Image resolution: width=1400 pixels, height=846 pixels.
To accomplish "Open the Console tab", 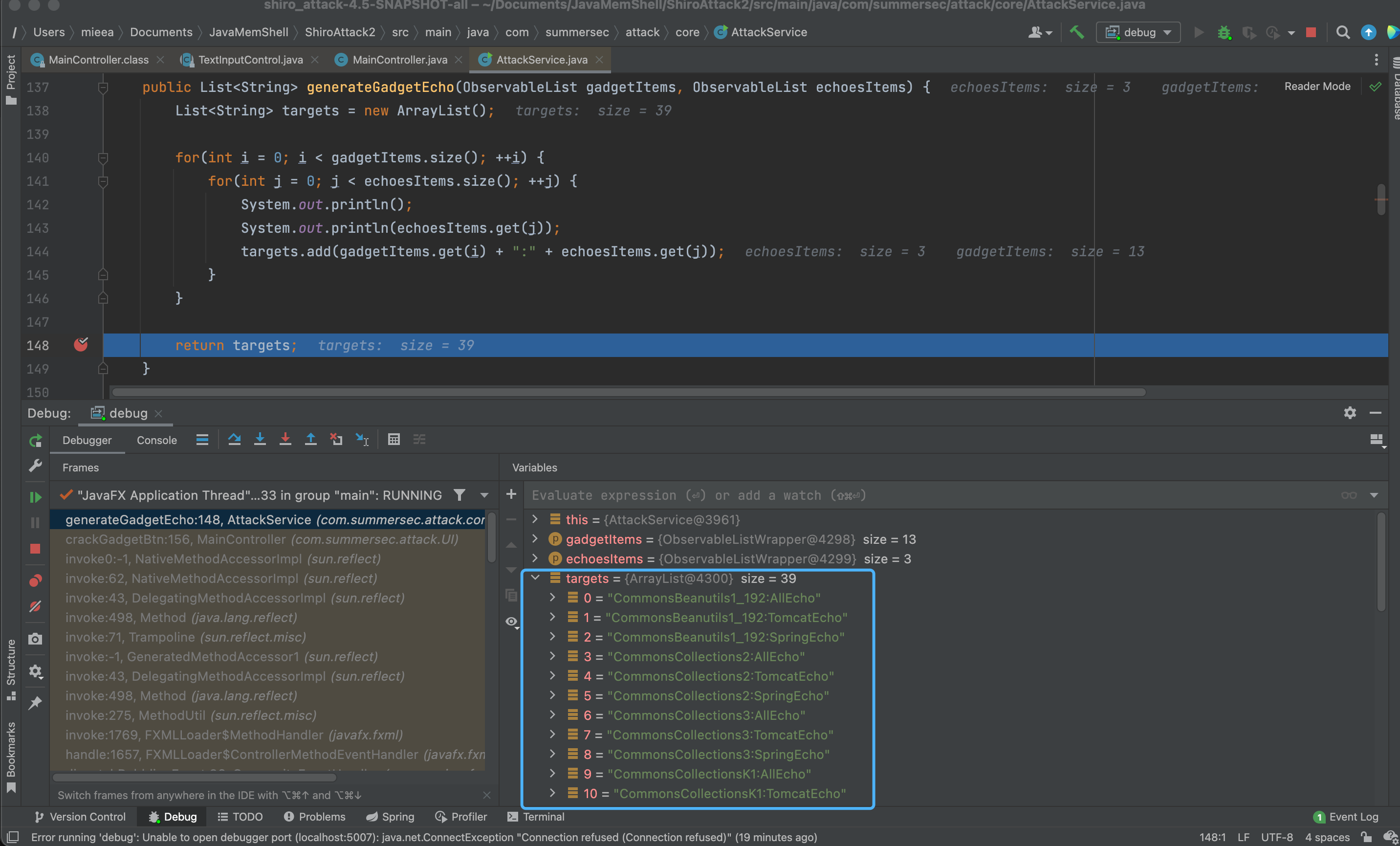I will (x=157, y=440).
